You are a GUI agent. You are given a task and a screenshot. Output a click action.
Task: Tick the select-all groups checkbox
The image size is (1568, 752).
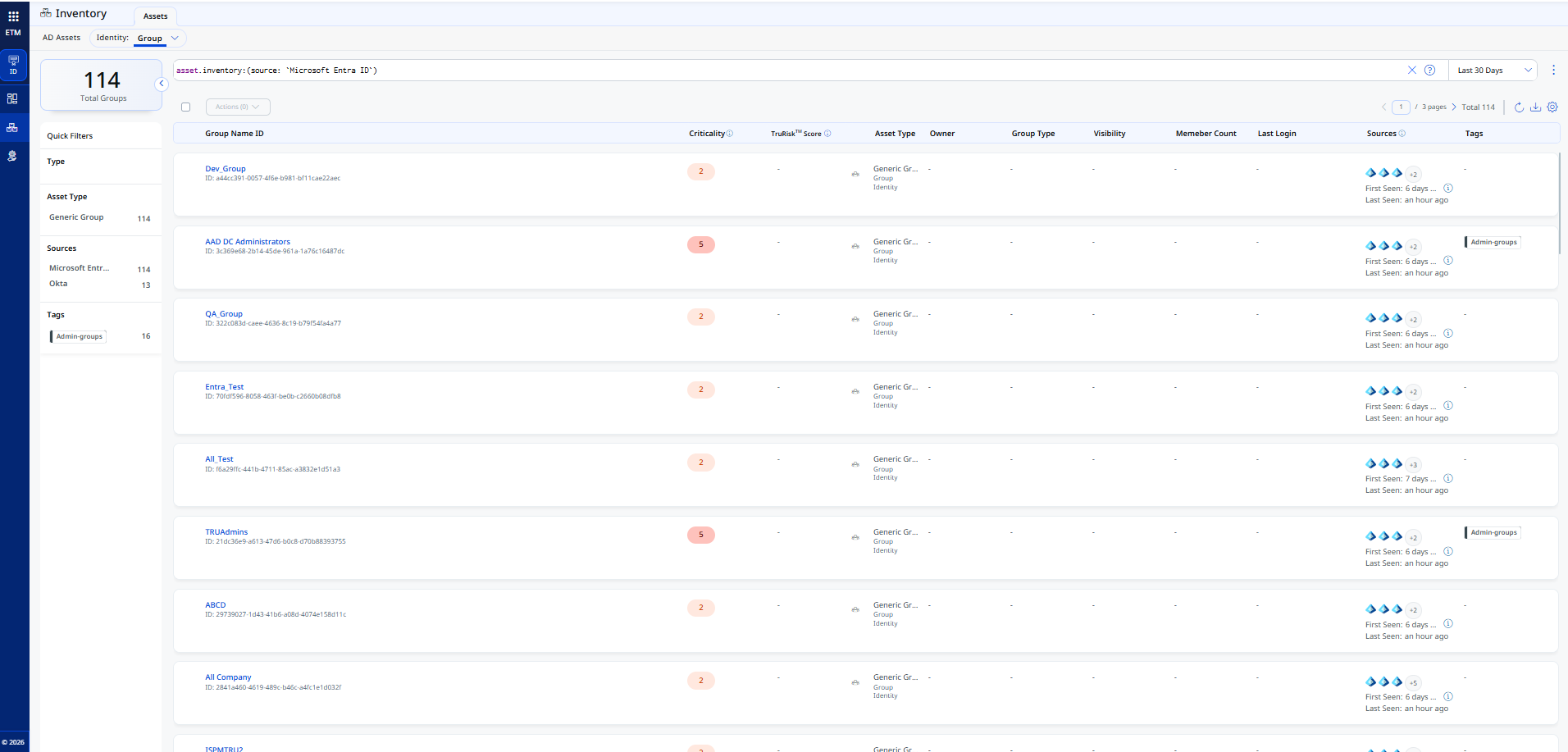[186, 107]
